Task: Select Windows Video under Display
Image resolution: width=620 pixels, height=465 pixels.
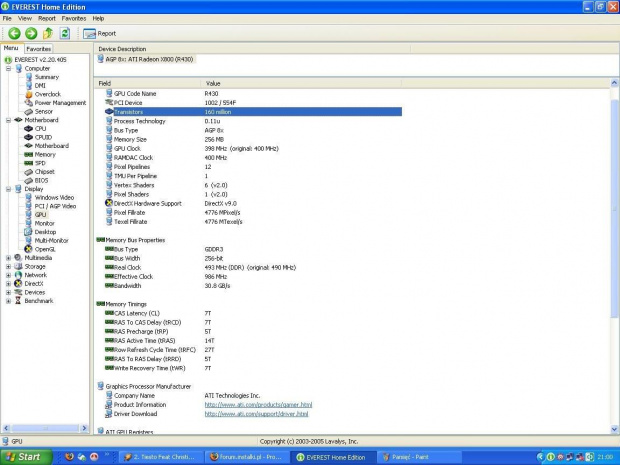Action: [x=53, y=197]
